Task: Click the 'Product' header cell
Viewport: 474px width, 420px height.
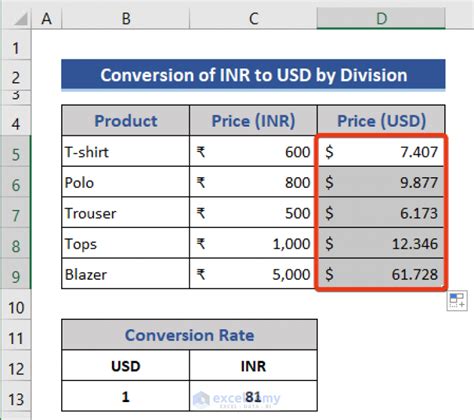Action: (x=126, y=120)
